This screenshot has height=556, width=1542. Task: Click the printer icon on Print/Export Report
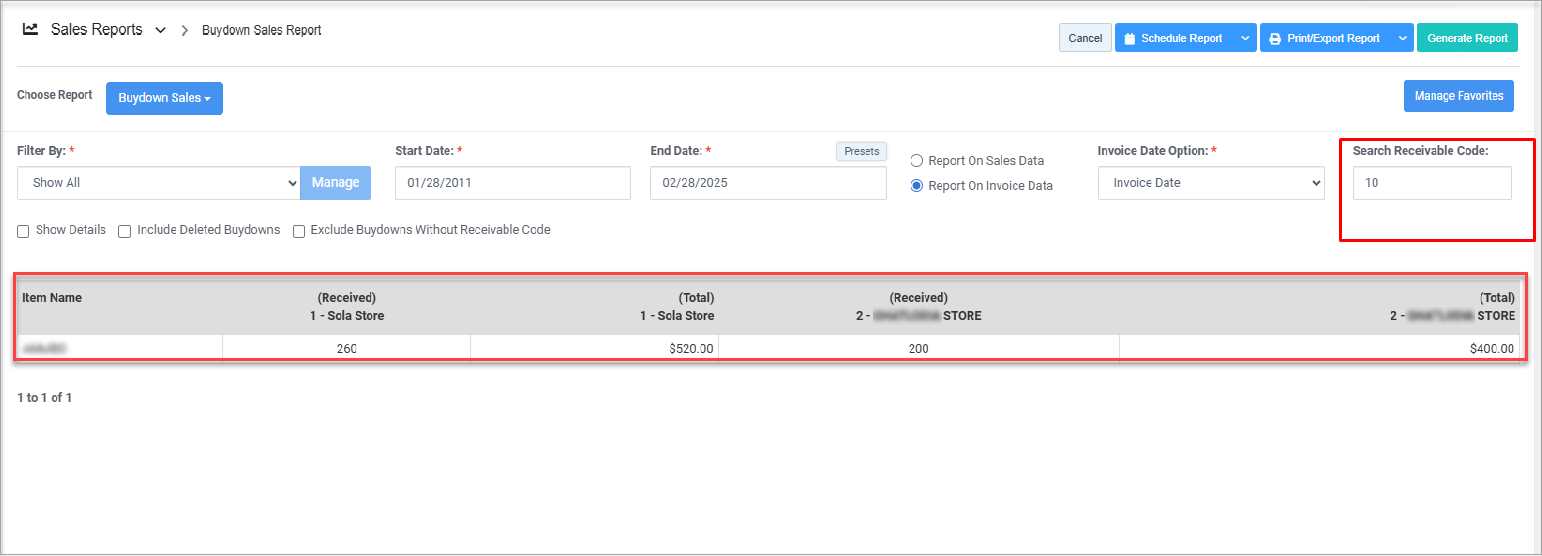point(1275,39)
